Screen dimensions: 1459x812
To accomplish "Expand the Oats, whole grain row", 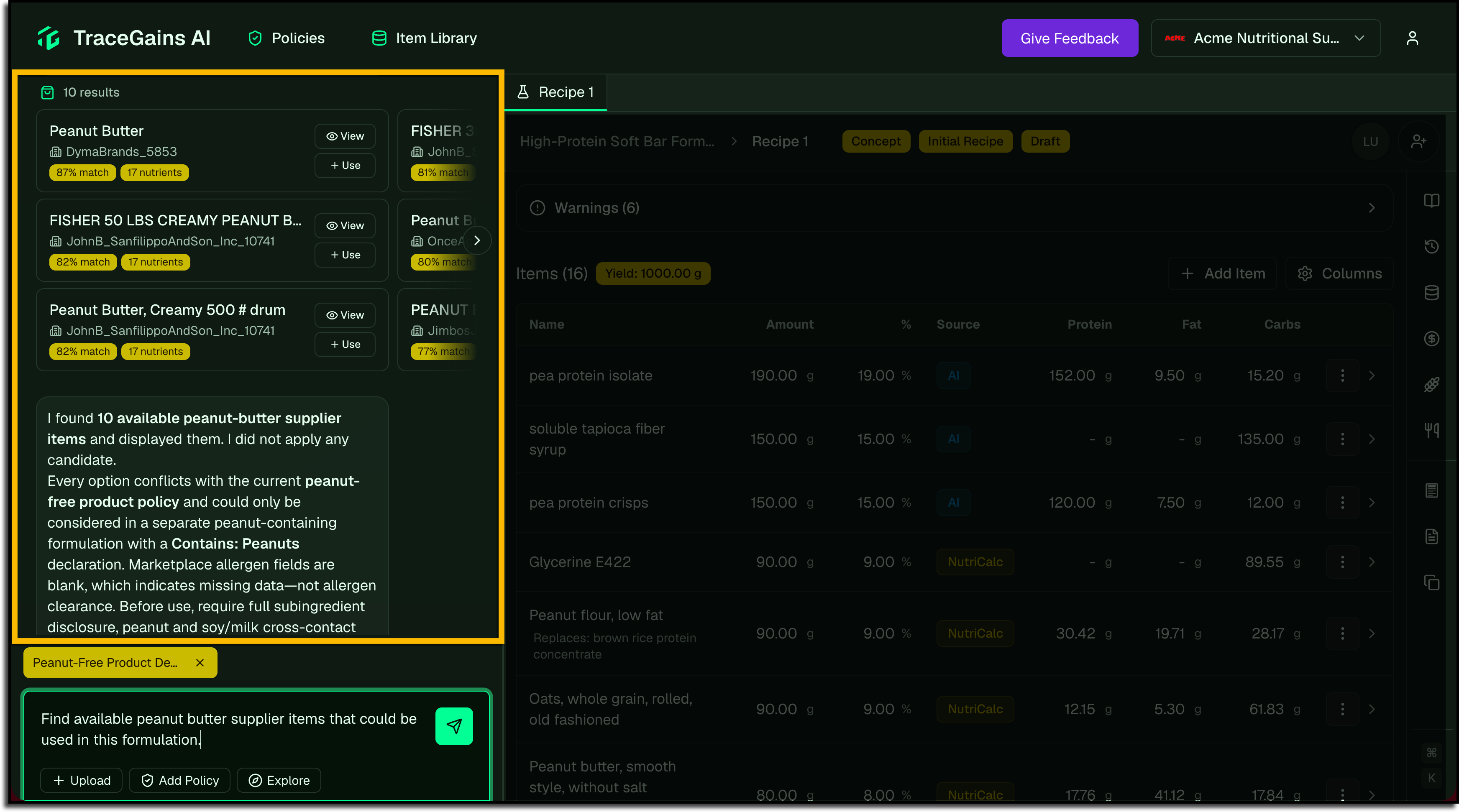I will tap(1371, 709).
